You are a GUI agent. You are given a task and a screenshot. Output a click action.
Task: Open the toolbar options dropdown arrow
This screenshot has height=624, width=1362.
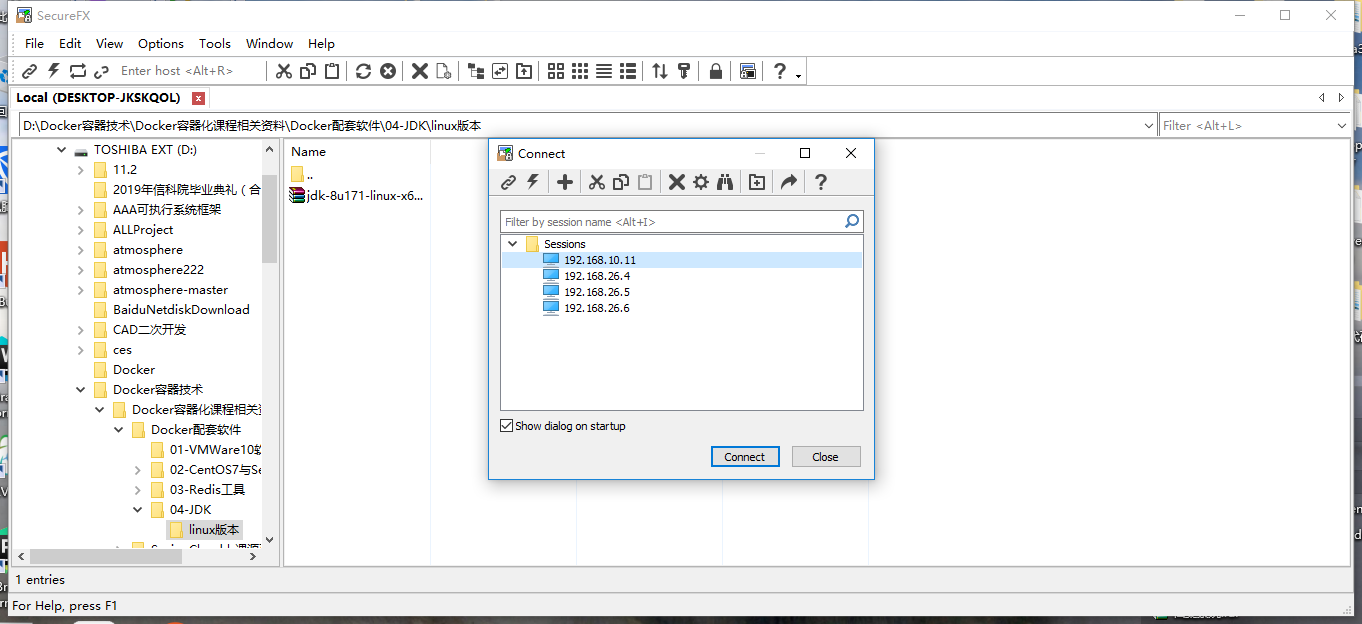pyautogui.click(x=798, y=75)
